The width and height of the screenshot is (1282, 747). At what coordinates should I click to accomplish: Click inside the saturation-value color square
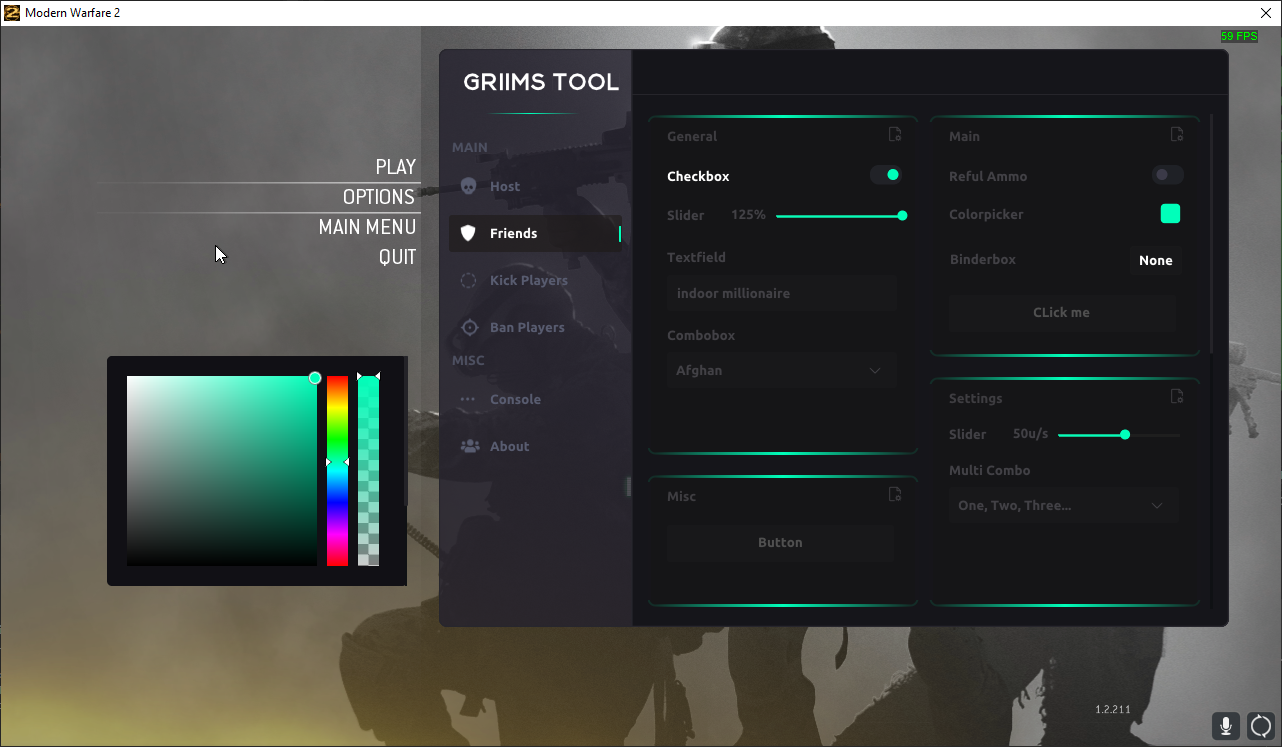click(x=222, y=471)
